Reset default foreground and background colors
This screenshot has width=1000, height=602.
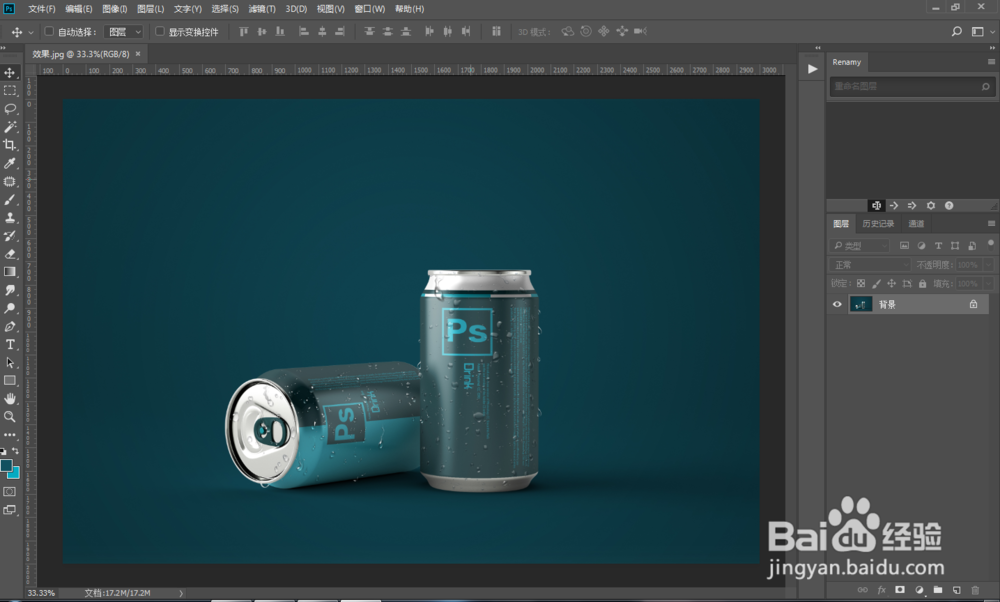tap(3, 451)
